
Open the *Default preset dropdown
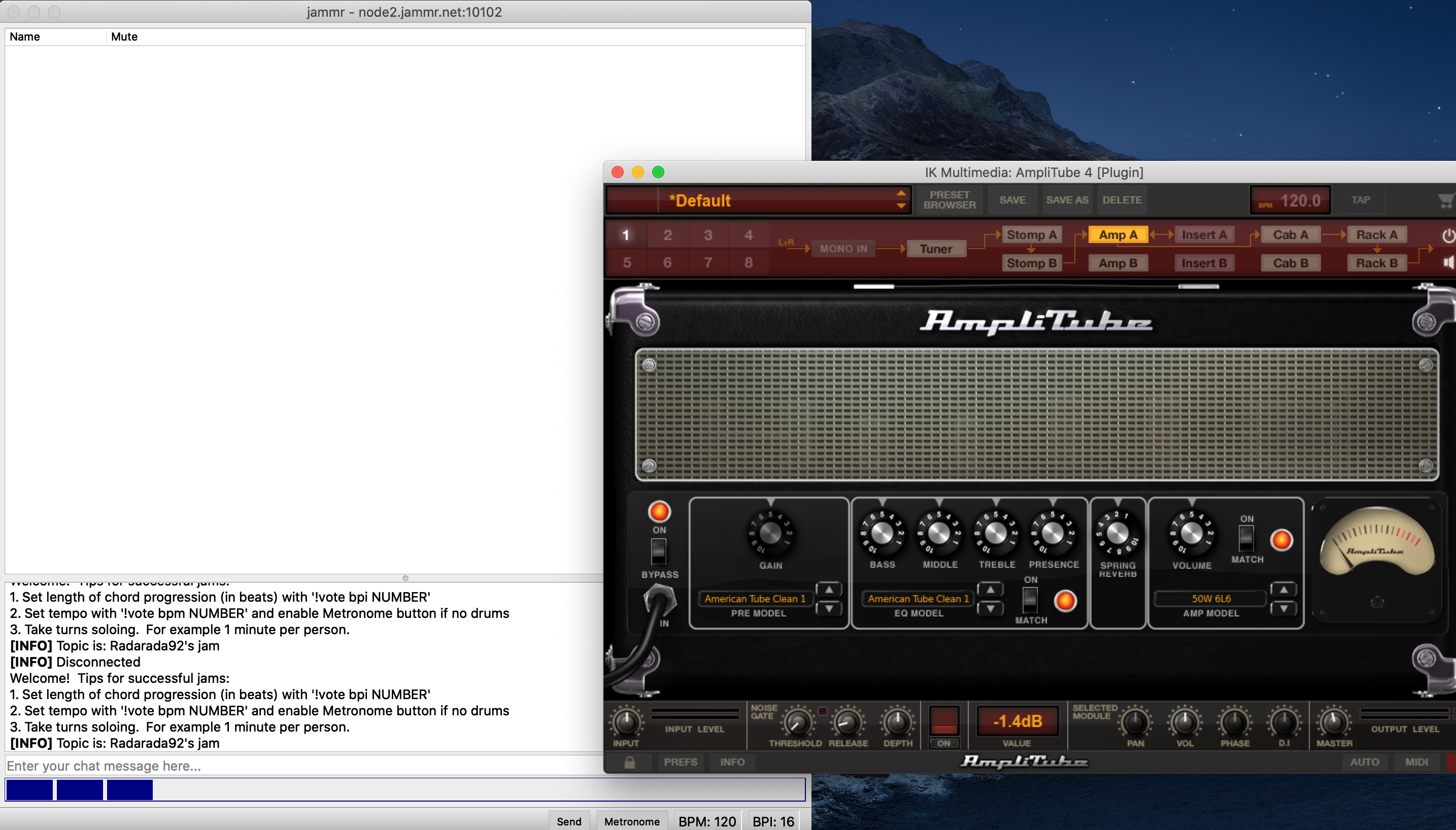click(x=759, y=201)
